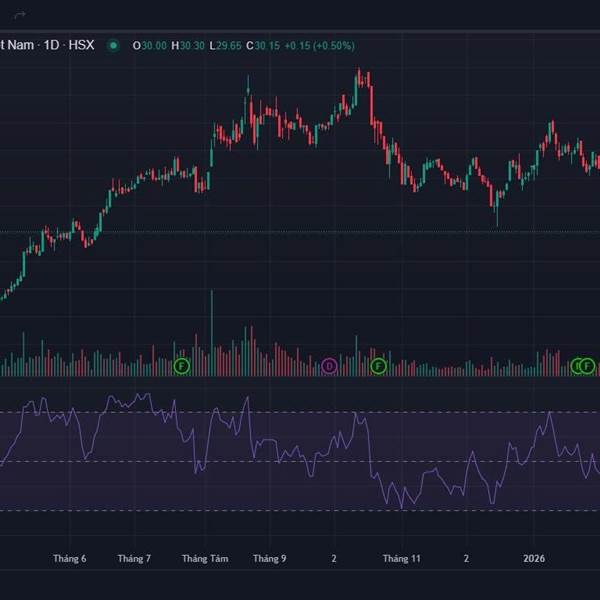Open the purple D dividend marker
This screenshot has height=600, width=600.
(330, 366)
